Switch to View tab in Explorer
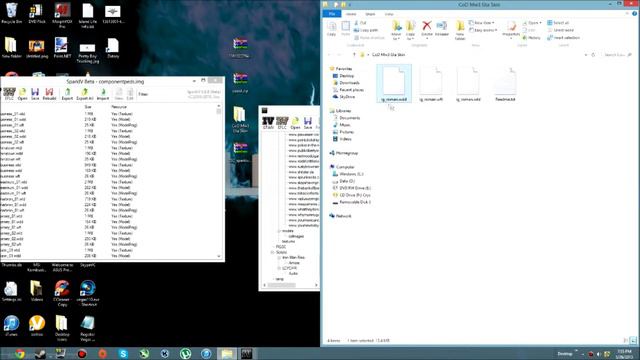The height and width of the screenshot is (360, 640). (x=389, y=14)
